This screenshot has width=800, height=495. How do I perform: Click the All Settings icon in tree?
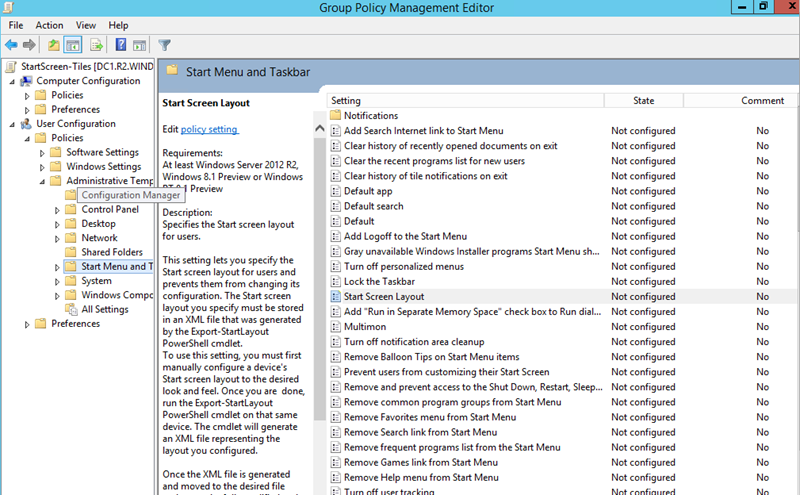coord(71,309)
